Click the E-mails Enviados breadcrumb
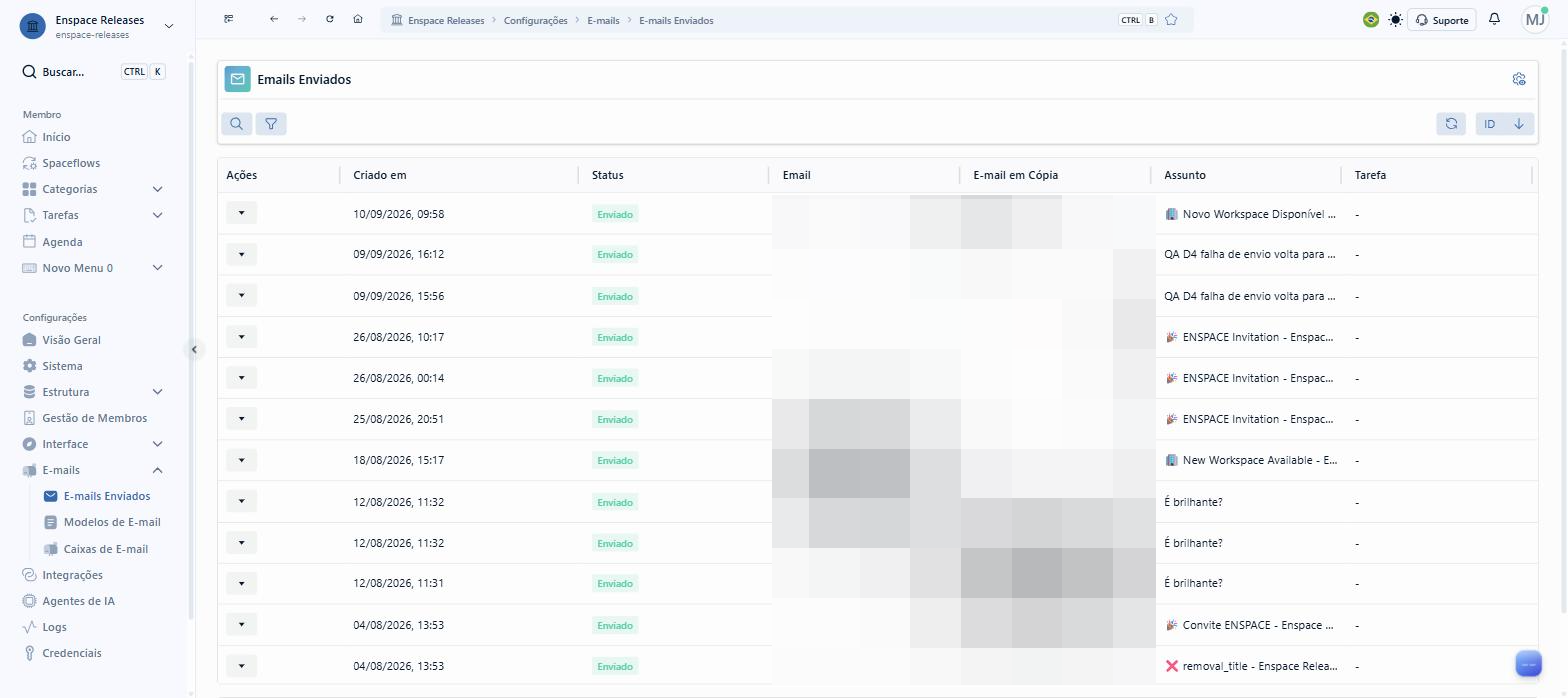The height and width of the screenshot is (698, 1568). click(676, 20)
